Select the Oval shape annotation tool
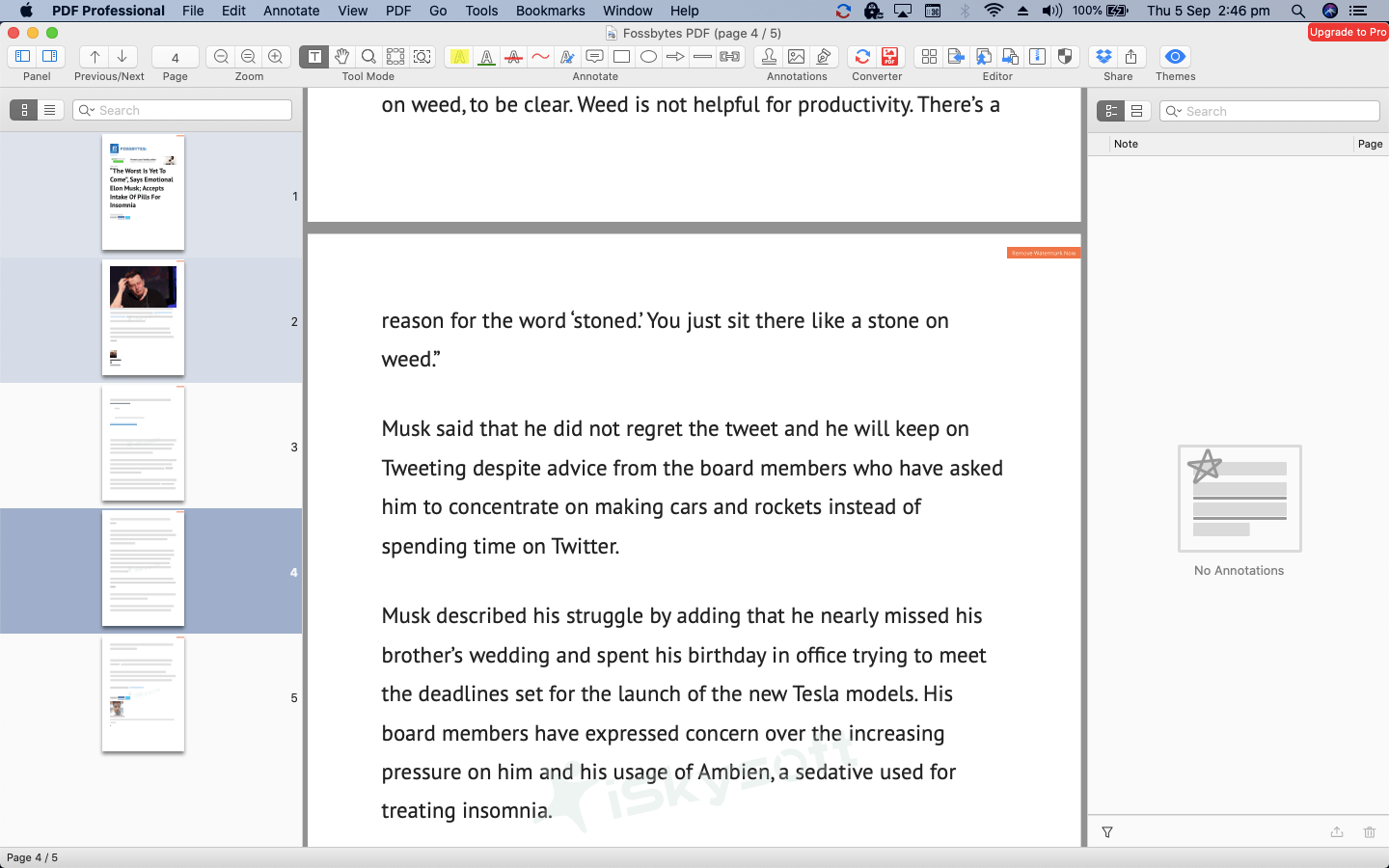This screenshot has width=1389, height=868. point(648,57)
